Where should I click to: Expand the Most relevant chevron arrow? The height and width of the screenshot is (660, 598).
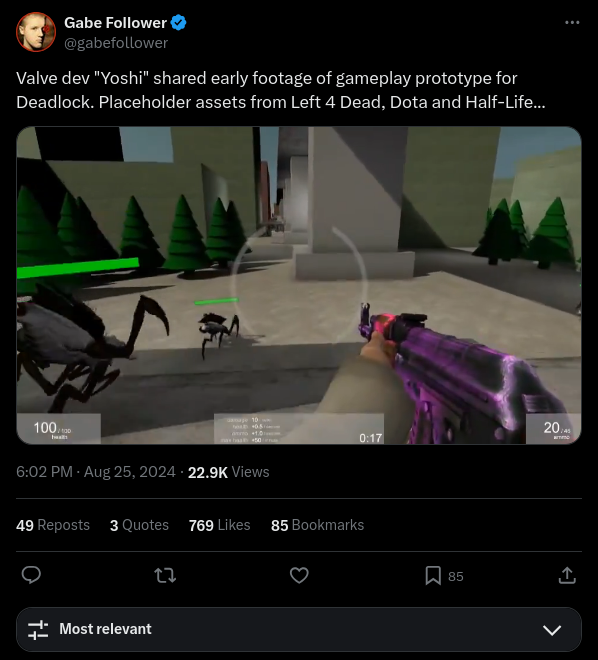[552, 630]
